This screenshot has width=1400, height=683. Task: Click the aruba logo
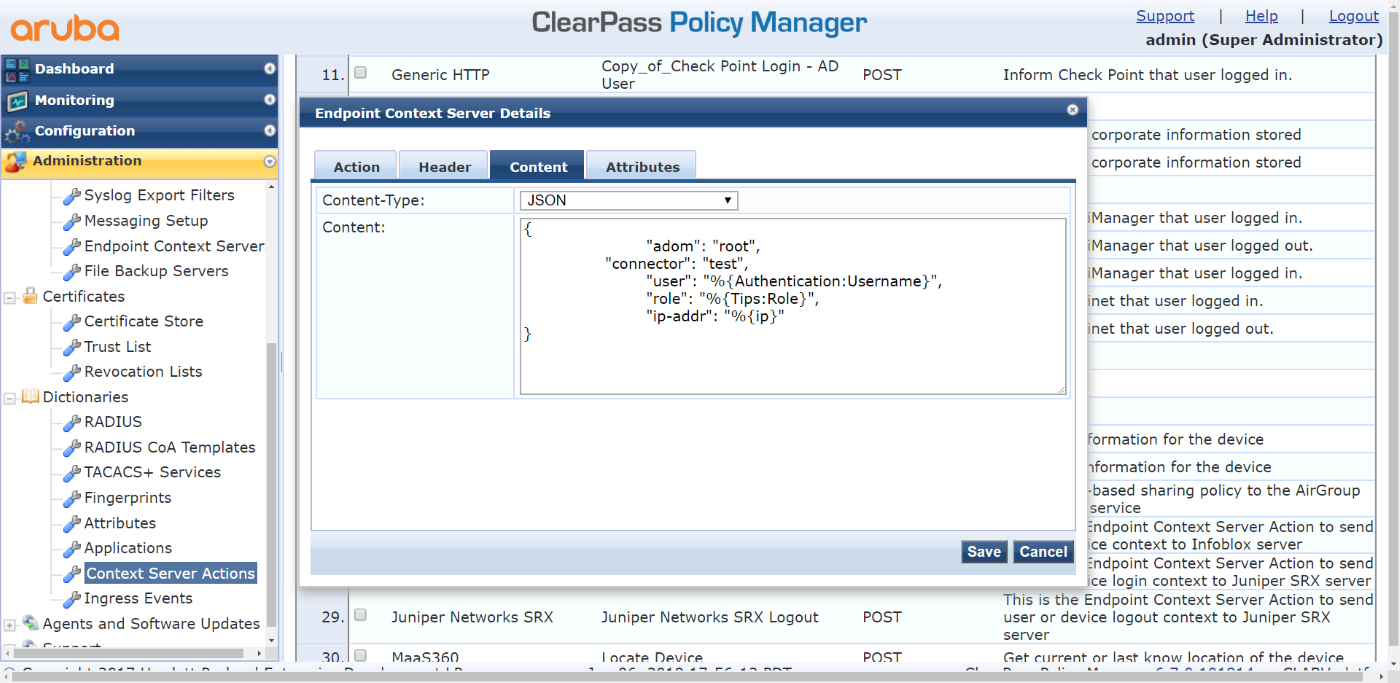point(65,27)
